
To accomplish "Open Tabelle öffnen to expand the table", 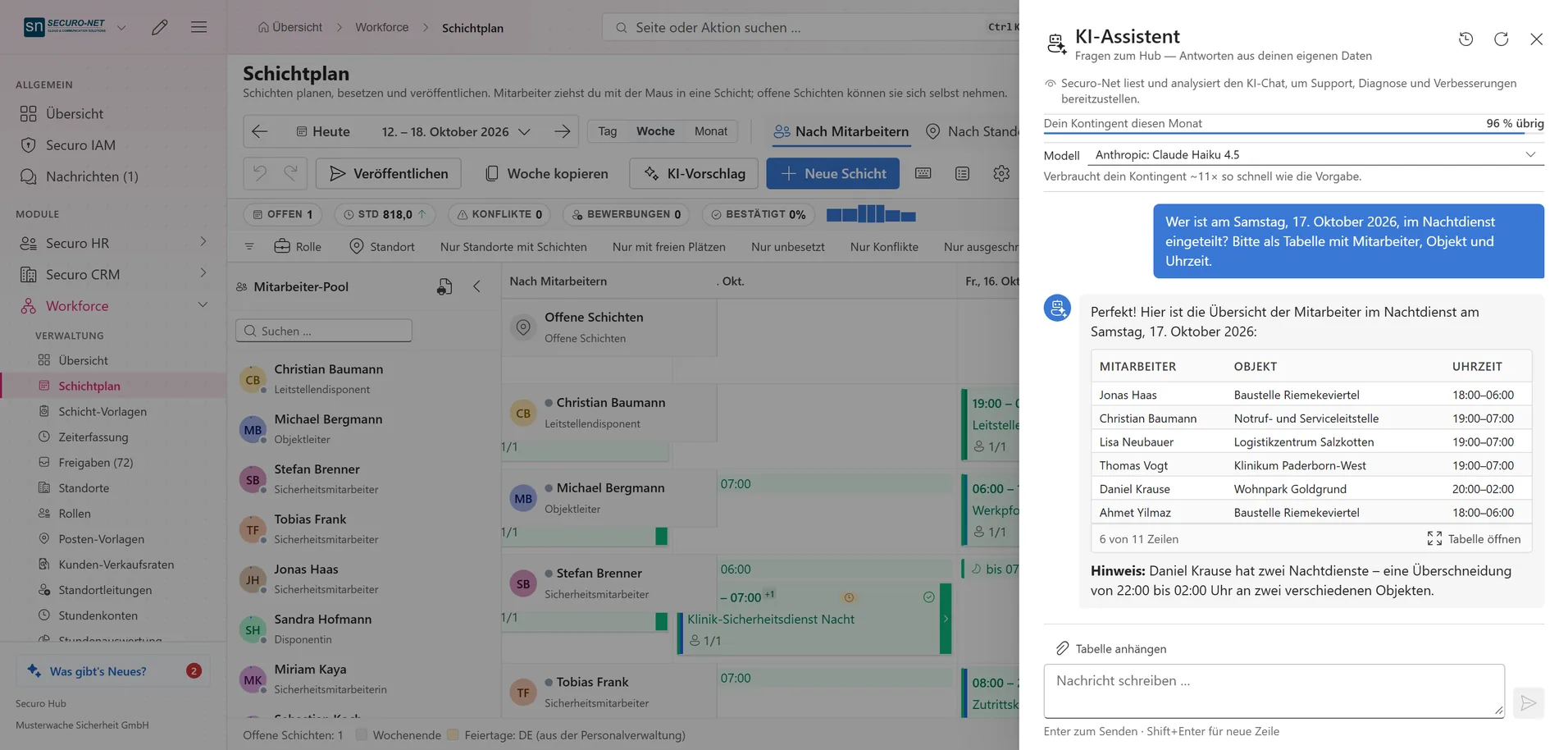I will click(1474, 539).
